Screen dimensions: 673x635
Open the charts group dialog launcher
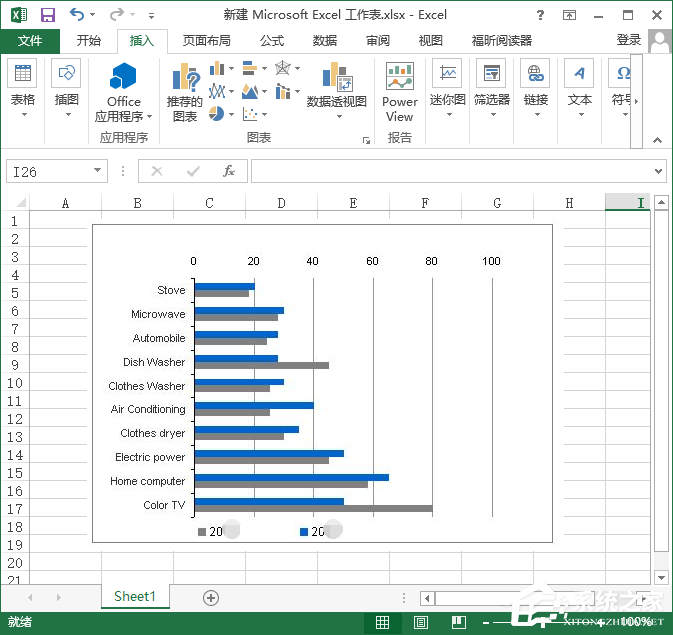pyautogui.click(x=366, y=140)
